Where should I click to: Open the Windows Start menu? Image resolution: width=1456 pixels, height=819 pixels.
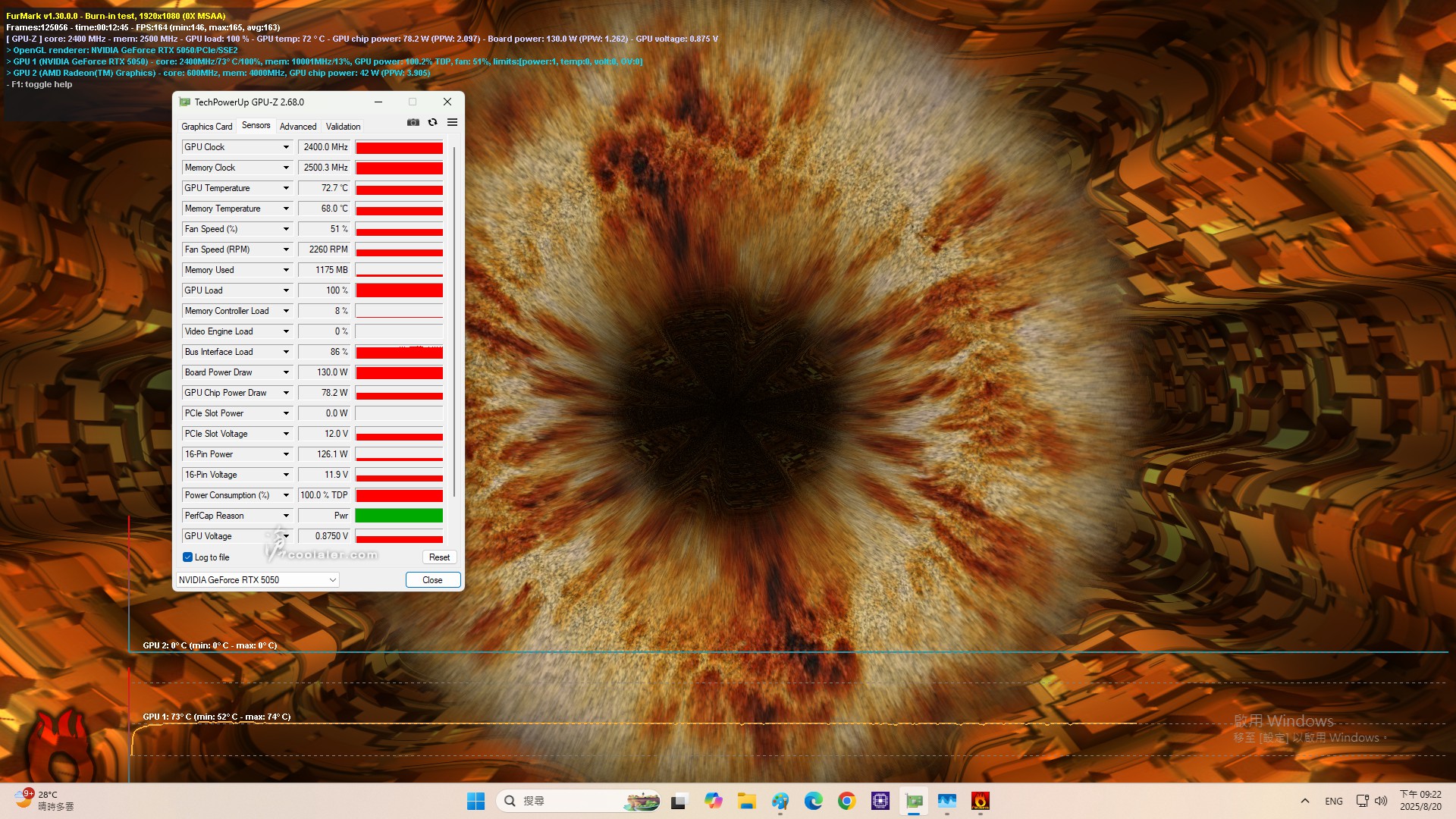pyautogui.click(x=475, y=801)
